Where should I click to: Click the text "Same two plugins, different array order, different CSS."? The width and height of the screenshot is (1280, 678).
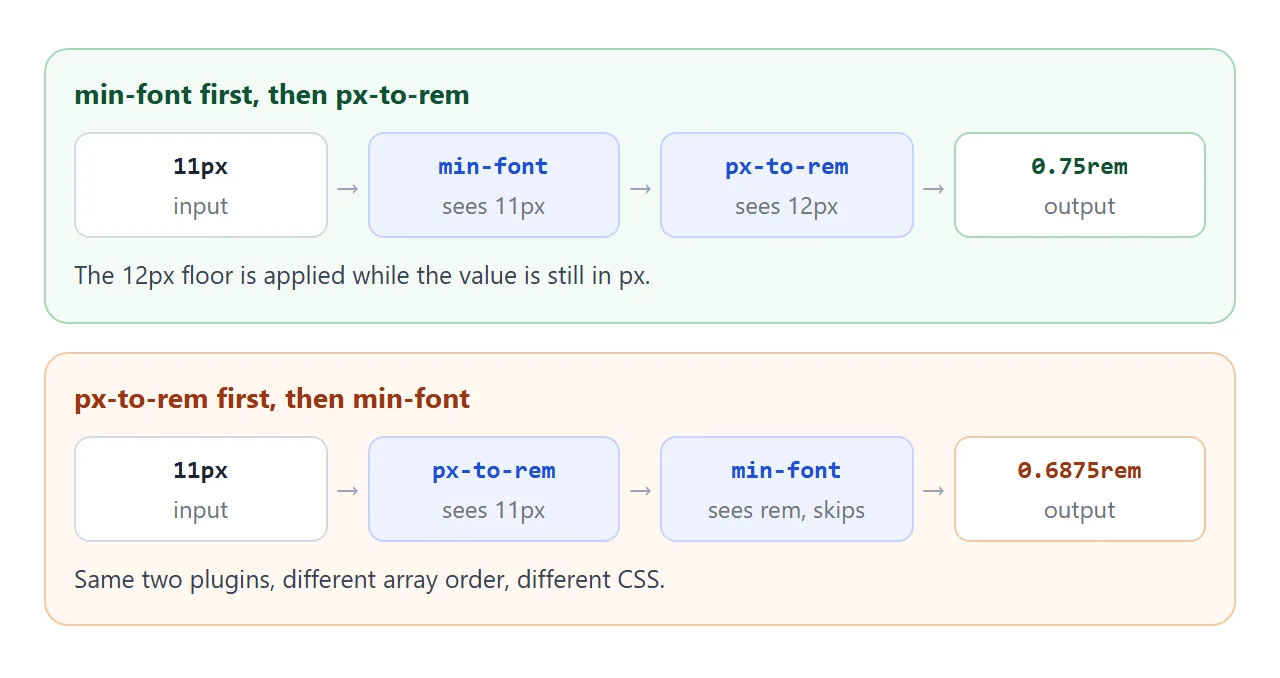(370, 579)
